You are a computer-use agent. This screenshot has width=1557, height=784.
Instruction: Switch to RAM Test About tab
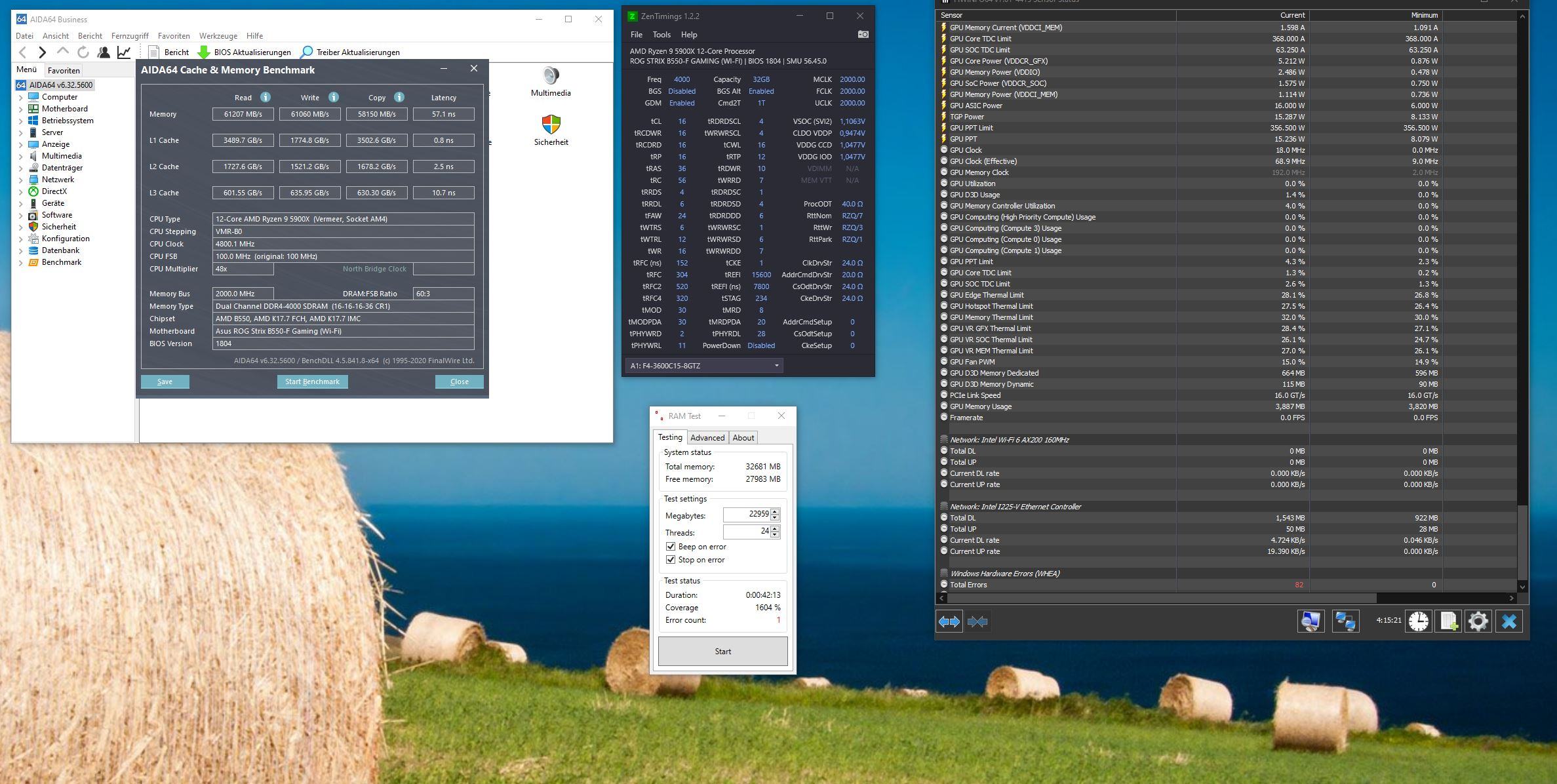(743, 438)
